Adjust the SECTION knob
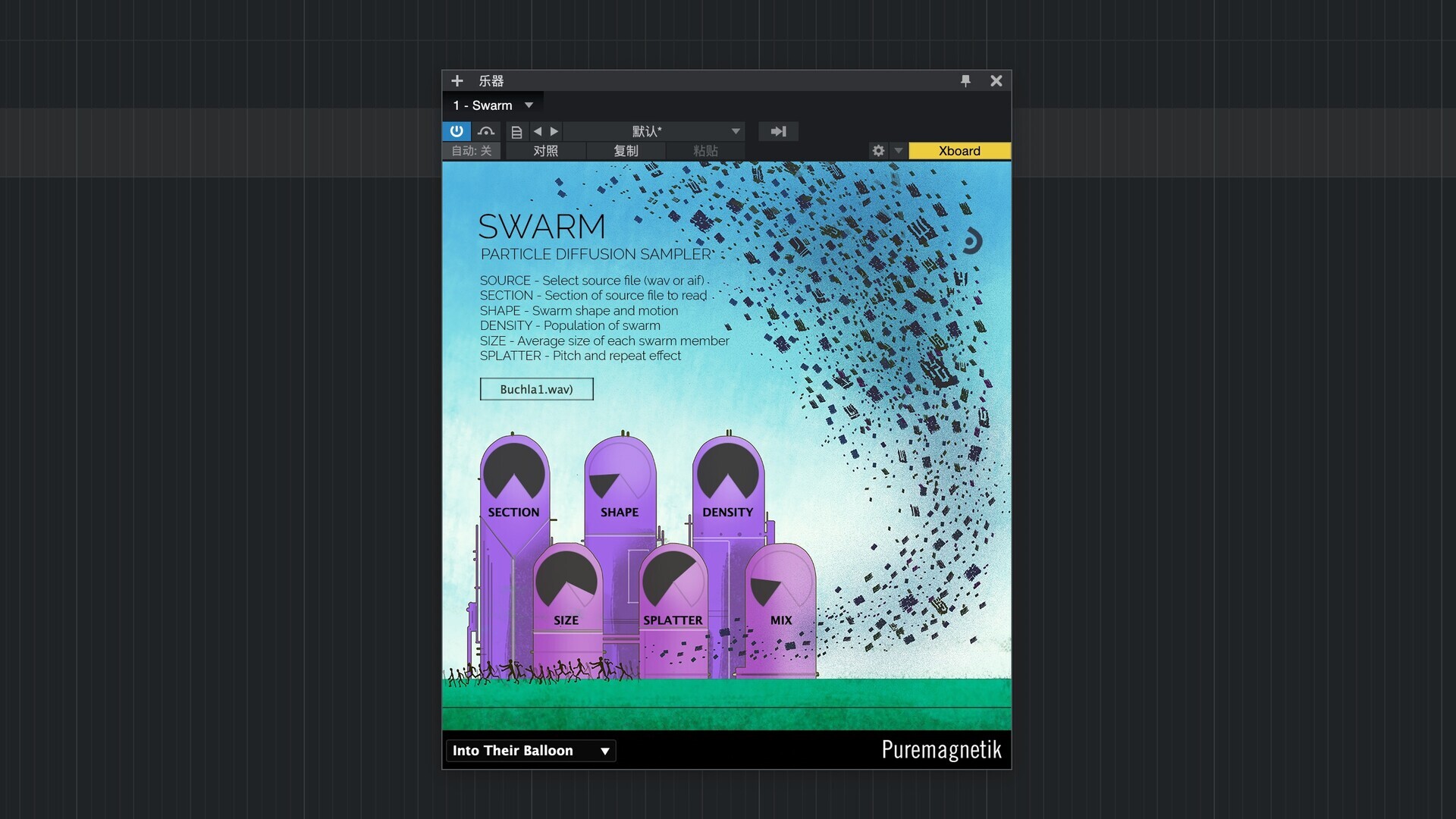 (514, 472)
